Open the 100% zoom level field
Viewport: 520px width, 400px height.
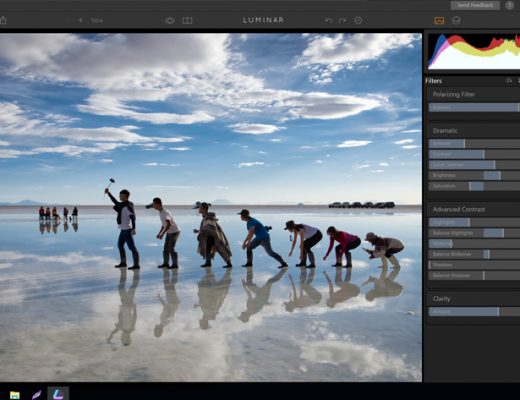click(97, 21)
